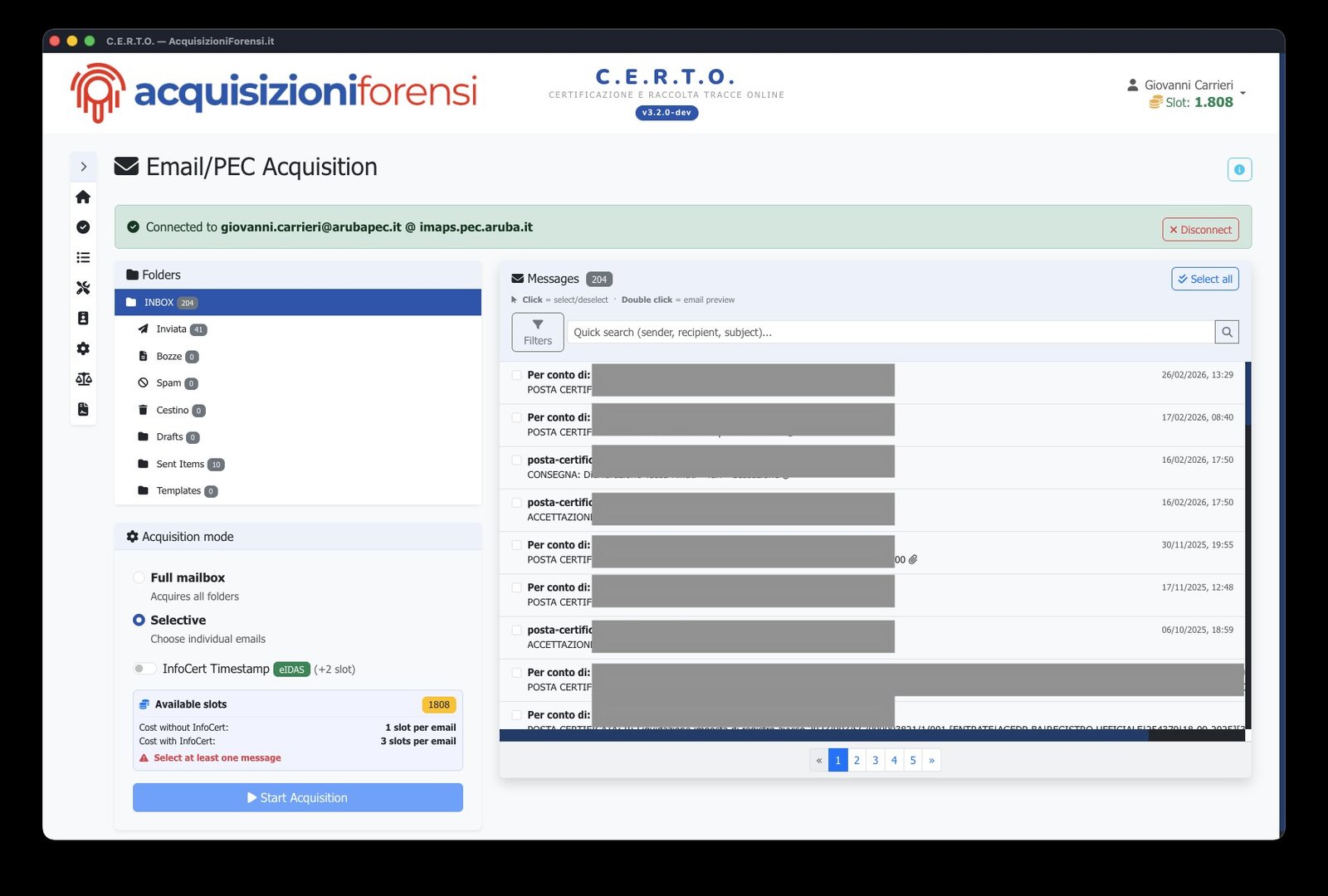
Task: Click the paper-plane icon of Inviata folder
Action: pos(143,329)
